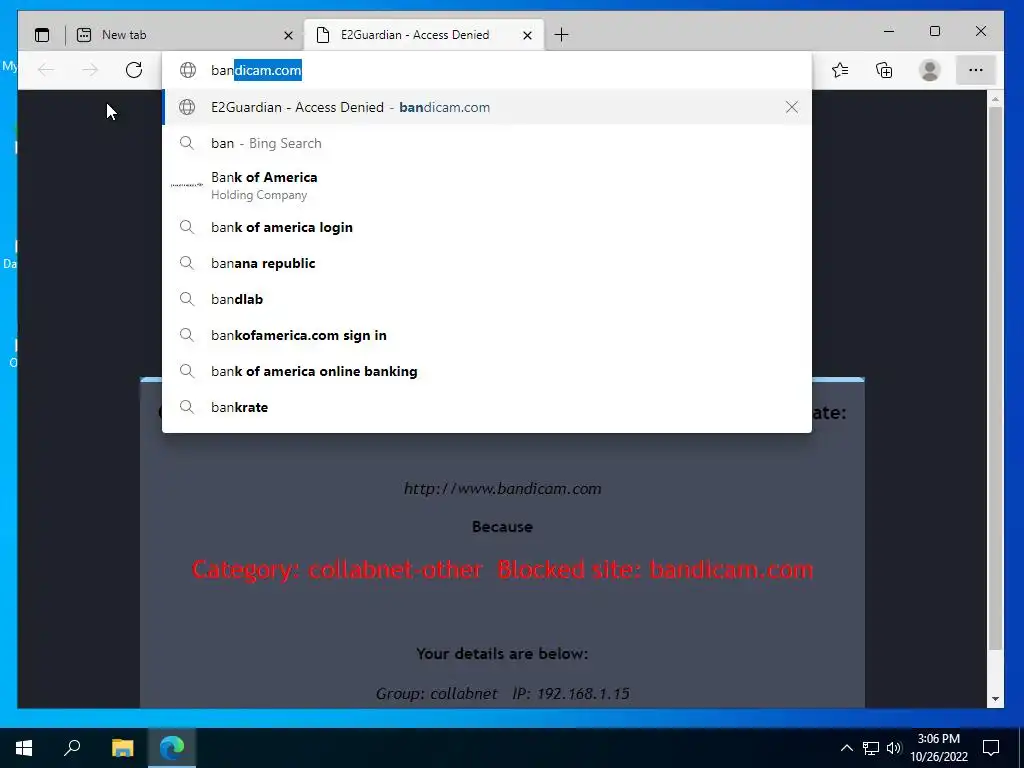The image size is (1024, 768).
Task: Click the vertical scrollbar thumb
Action: [995, 379]
